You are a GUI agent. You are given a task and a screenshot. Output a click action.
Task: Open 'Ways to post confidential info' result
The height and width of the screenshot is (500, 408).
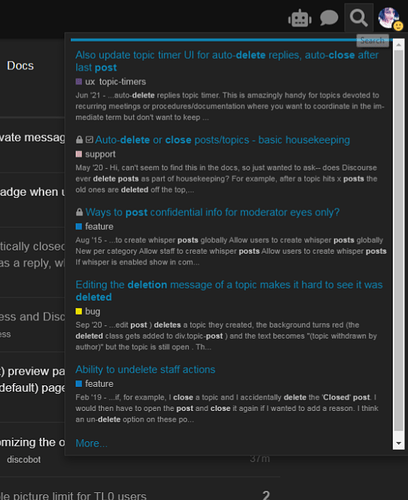point(212,212)
